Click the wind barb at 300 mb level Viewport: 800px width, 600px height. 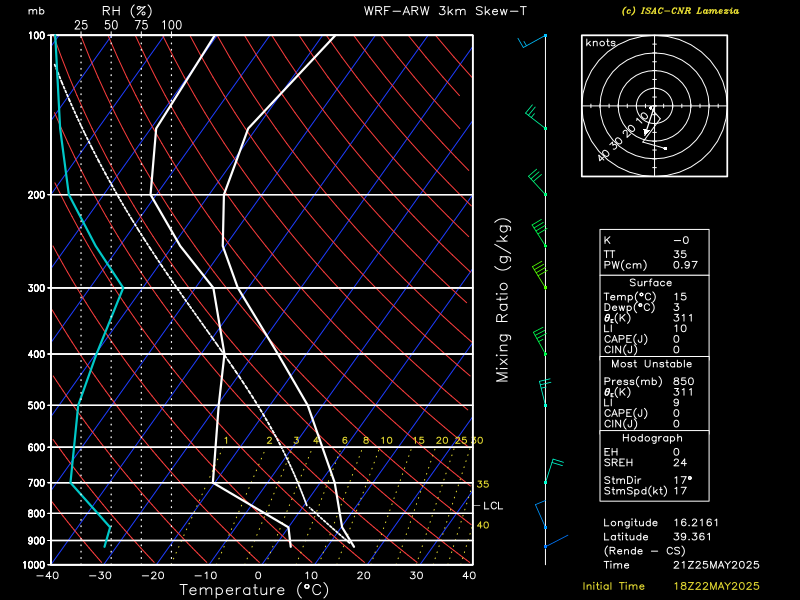539,275
